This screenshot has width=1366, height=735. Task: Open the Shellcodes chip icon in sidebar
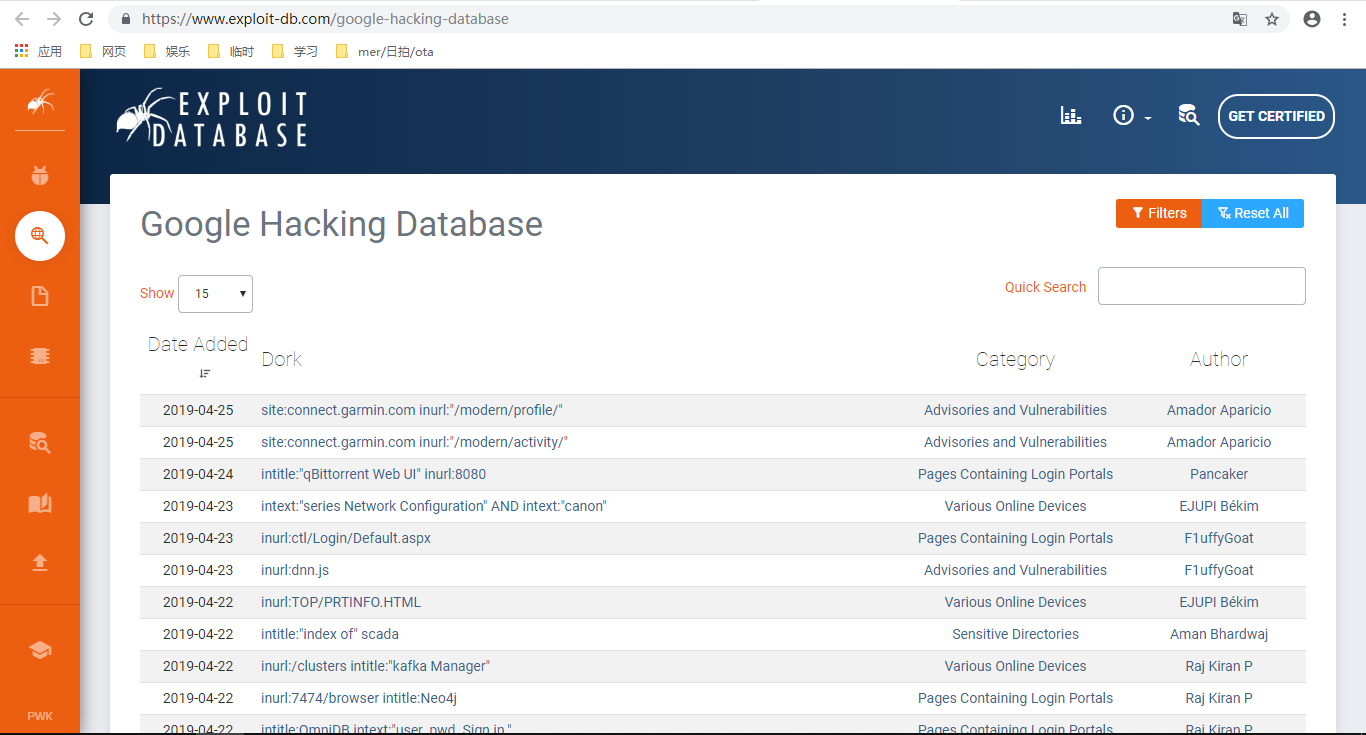click(x=40, y=356)
